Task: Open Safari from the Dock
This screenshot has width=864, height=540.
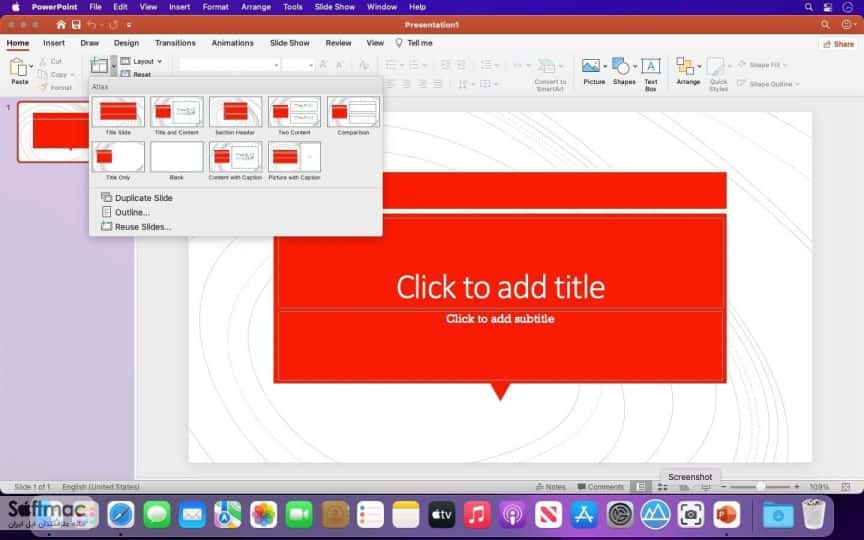Action: (x=121, y=515)
